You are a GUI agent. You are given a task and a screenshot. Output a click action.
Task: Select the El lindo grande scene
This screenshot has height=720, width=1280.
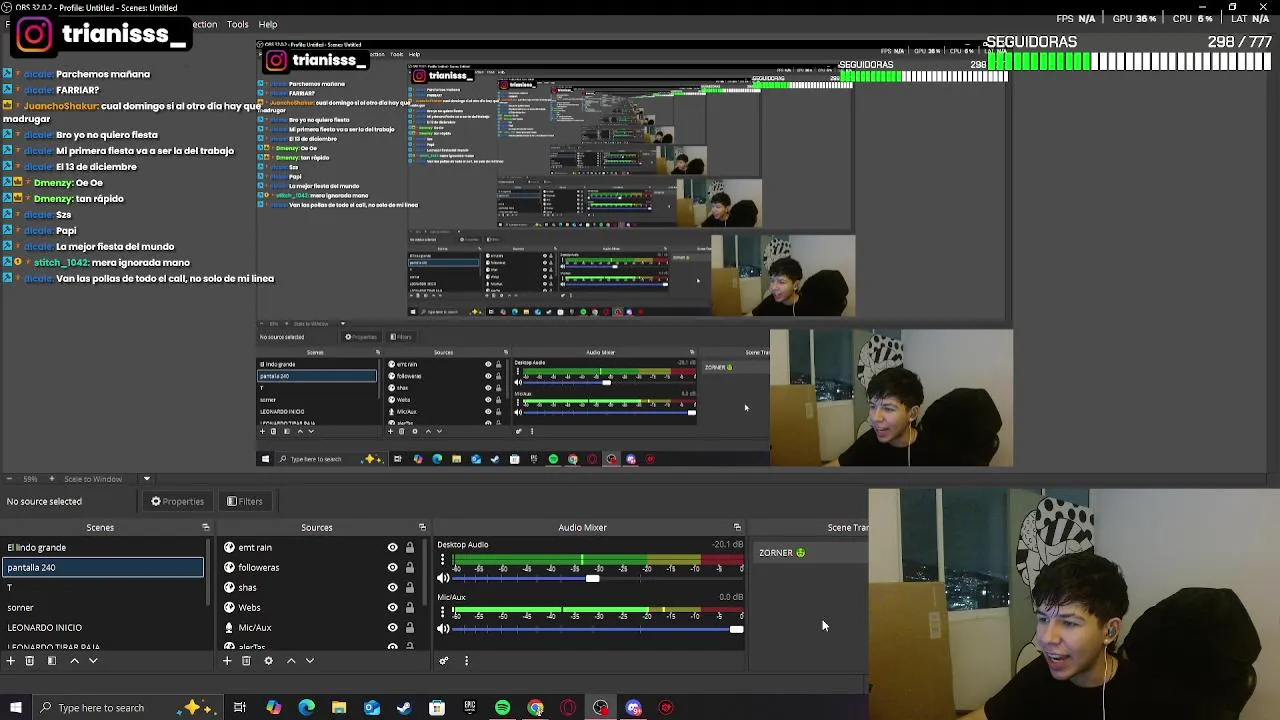102,547
